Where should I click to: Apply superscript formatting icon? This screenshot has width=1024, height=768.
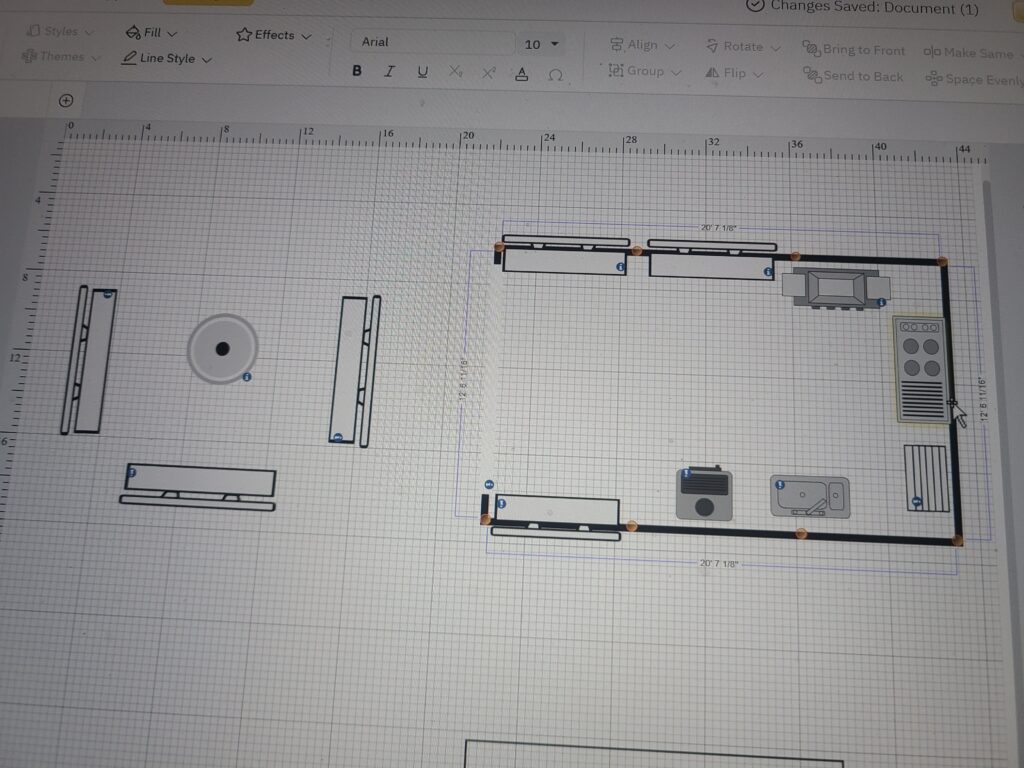coord(488,73)
